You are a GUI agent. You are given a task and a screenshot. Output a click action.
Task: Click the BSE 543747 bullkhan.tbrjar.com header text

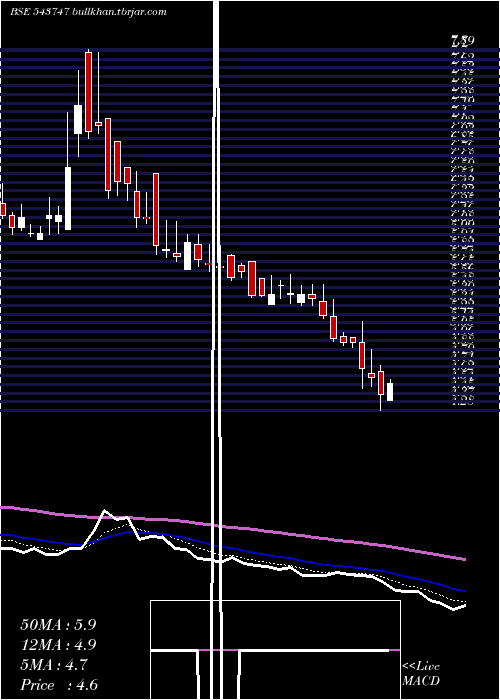pos(88,12)
